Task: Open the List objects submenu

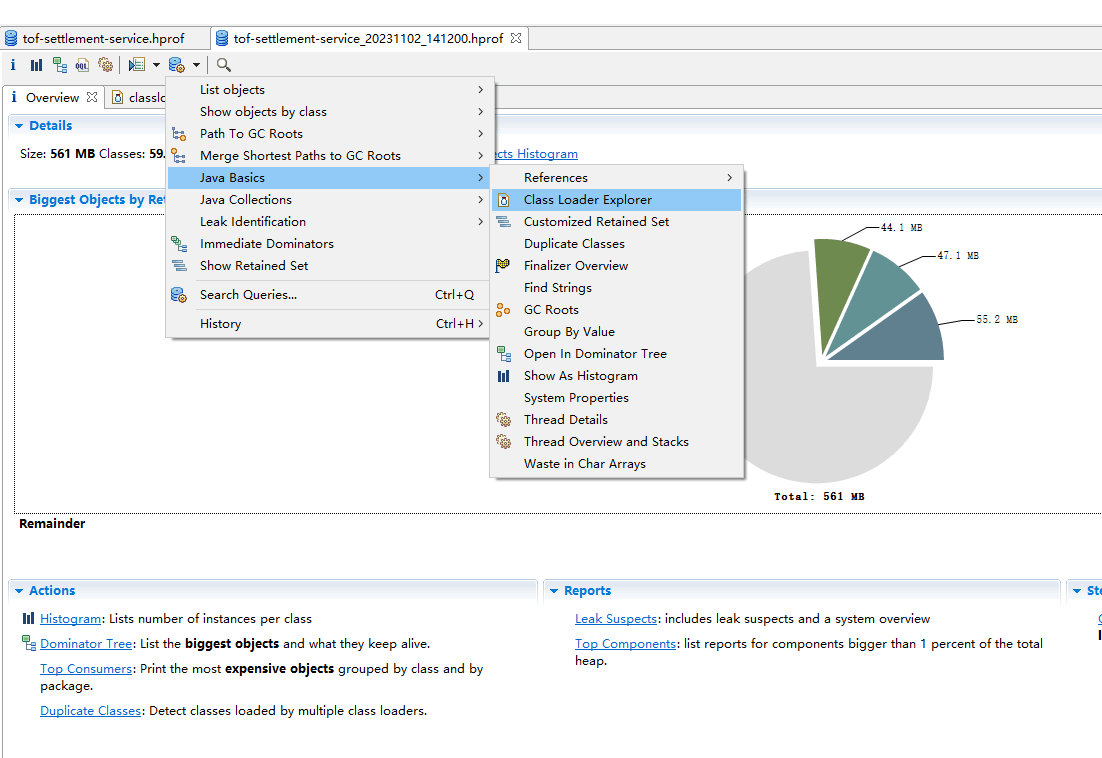Action: tap(232, 90)
